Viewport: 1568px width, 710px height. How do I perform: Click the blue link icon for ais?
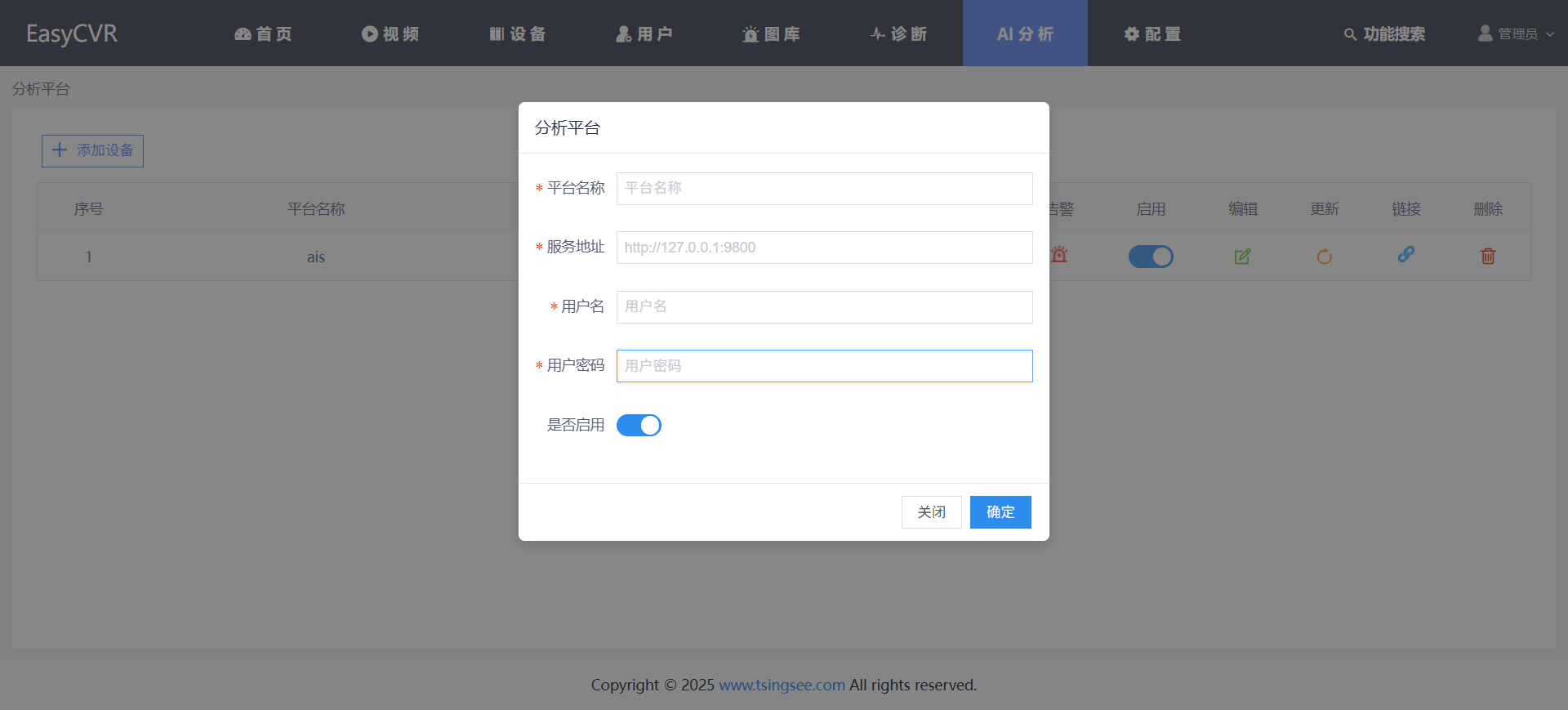(1405, 254)
